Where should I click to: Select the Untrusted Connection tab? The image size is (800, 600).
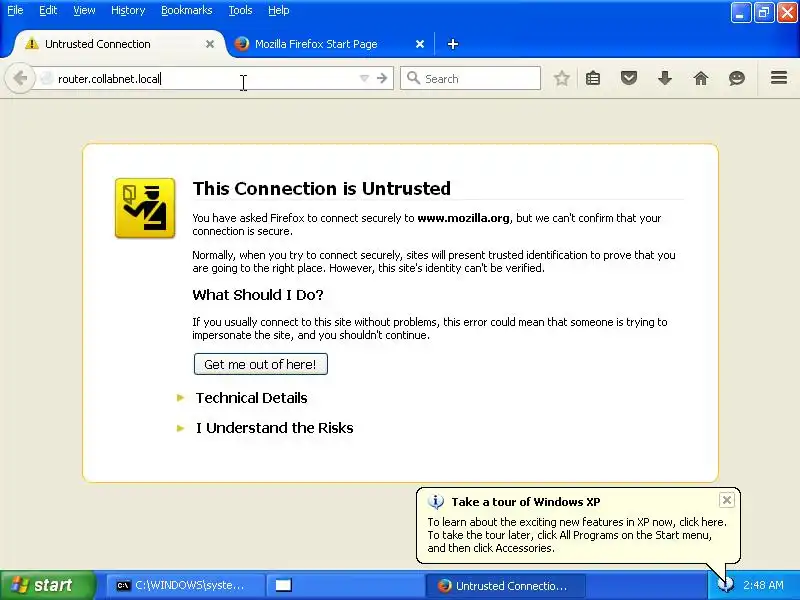pyautogui.click(x=118, y=44)
